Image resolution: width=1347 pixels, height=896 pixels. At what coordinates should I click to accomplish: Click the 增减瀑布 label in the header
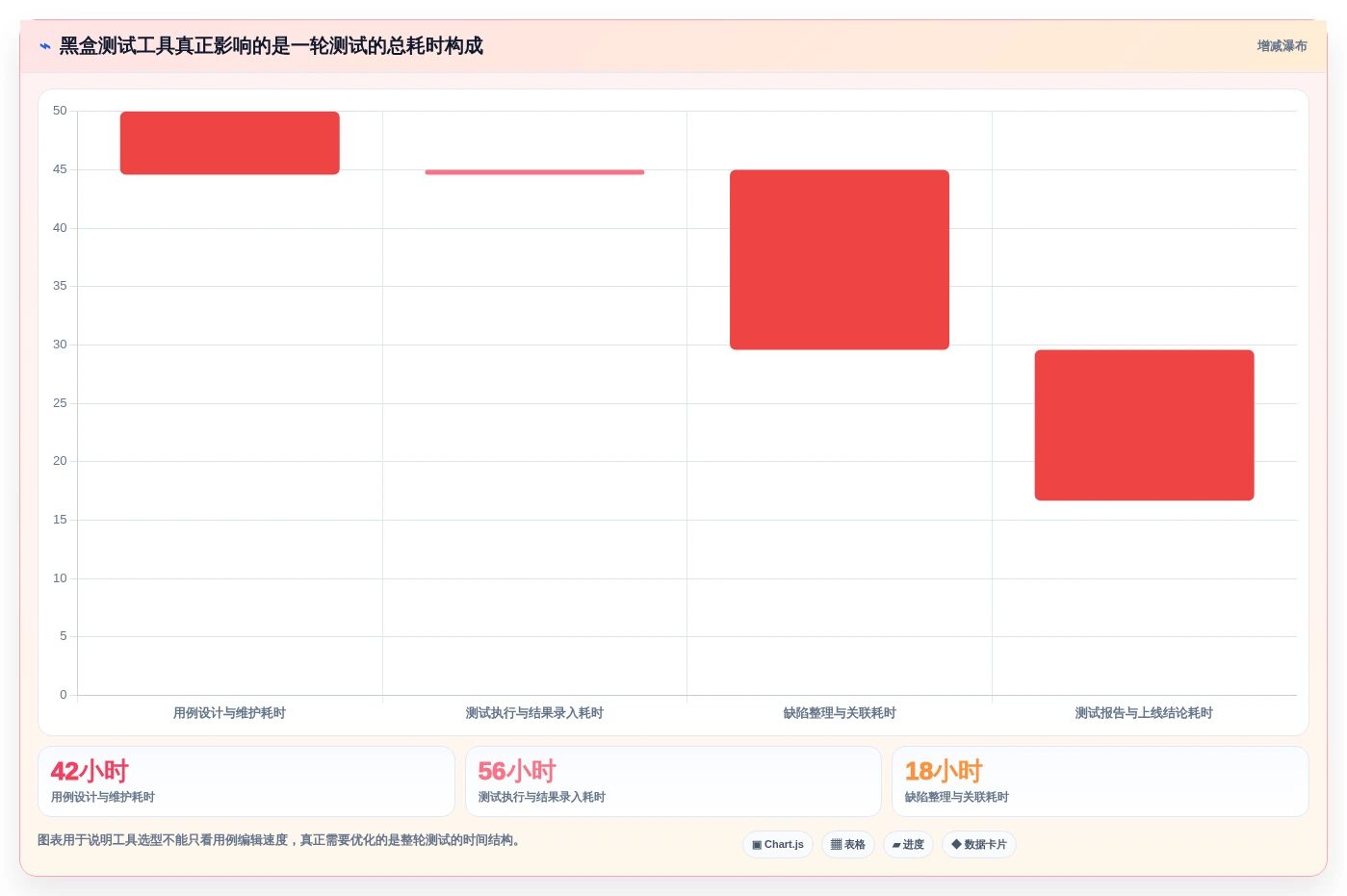1282,46
